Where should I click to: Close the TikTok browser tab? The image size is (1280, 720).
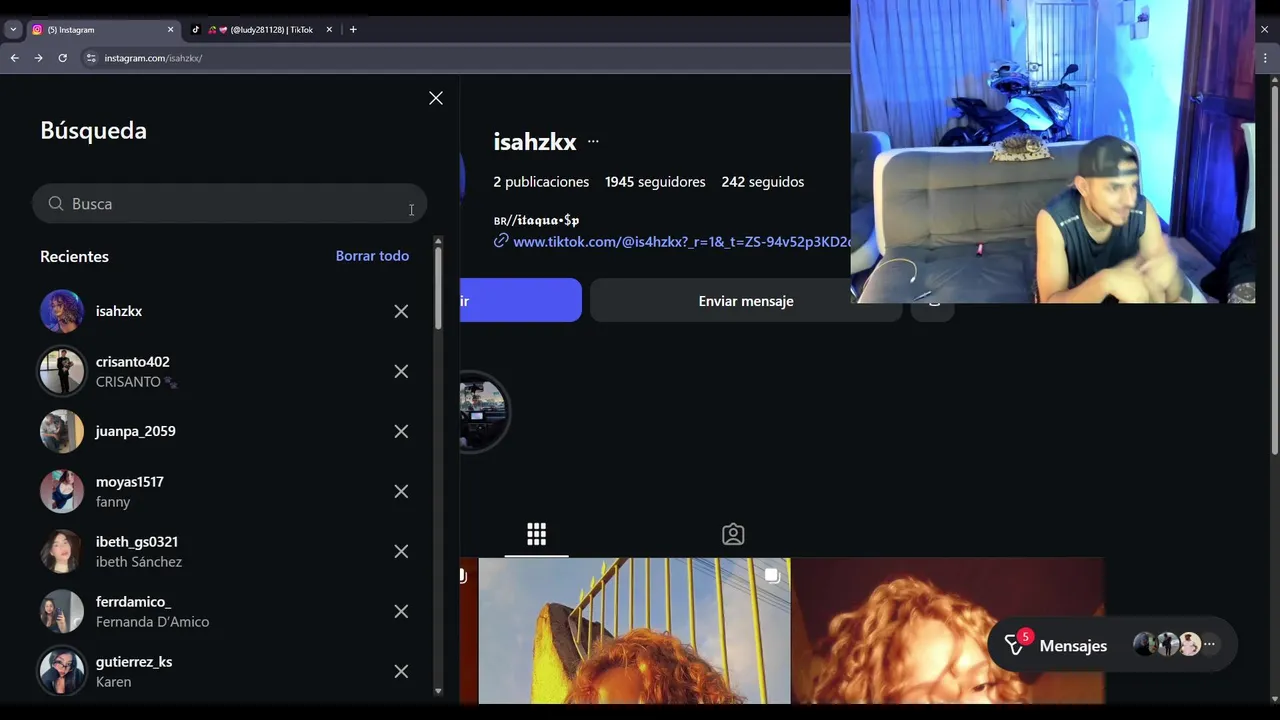329,30
